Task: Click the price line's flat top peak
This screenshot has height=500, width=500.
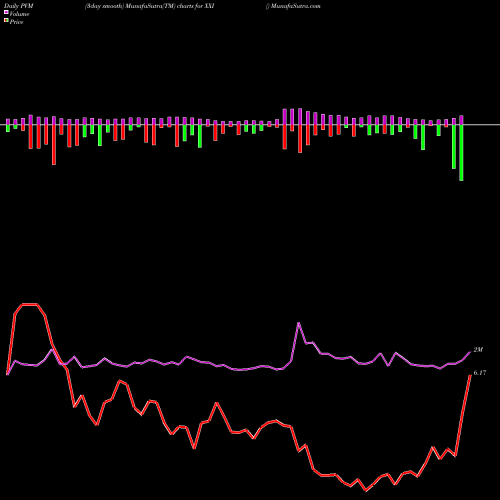Action: tap(29, 304)
